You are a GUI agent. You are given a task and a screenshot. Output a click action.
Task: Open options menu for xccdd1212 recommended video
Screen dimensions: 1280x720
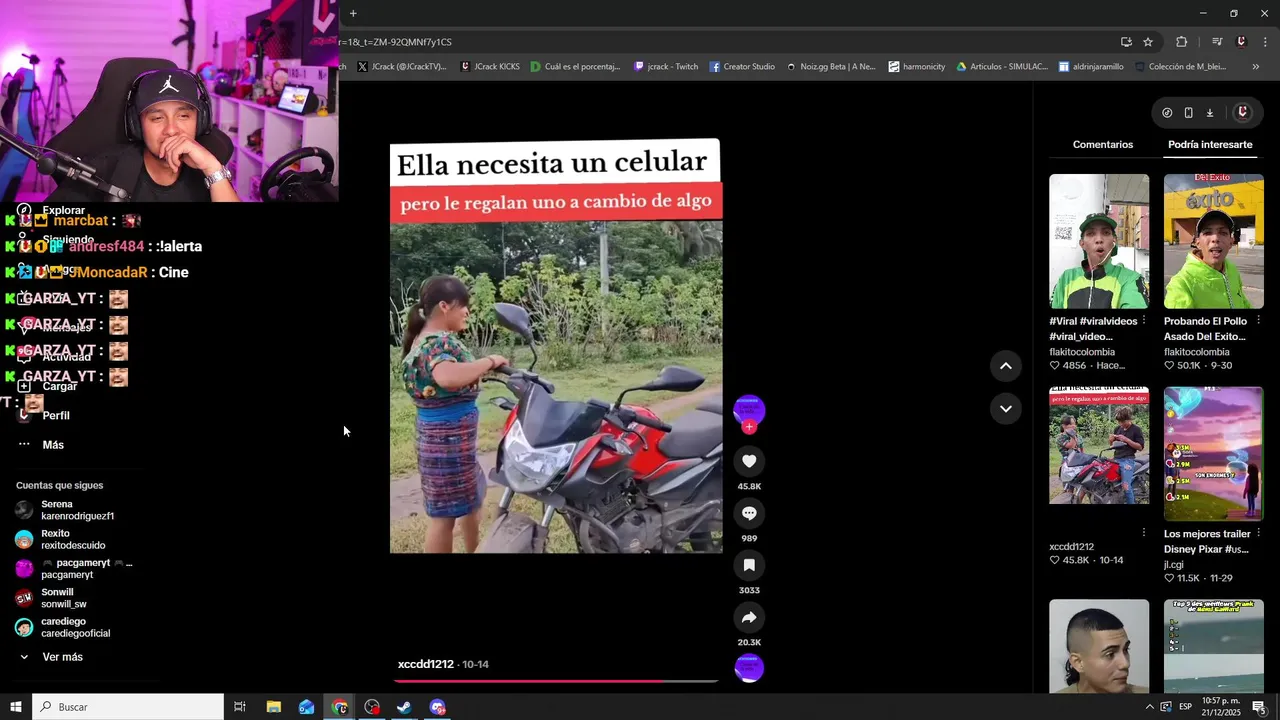(1144, 534)
